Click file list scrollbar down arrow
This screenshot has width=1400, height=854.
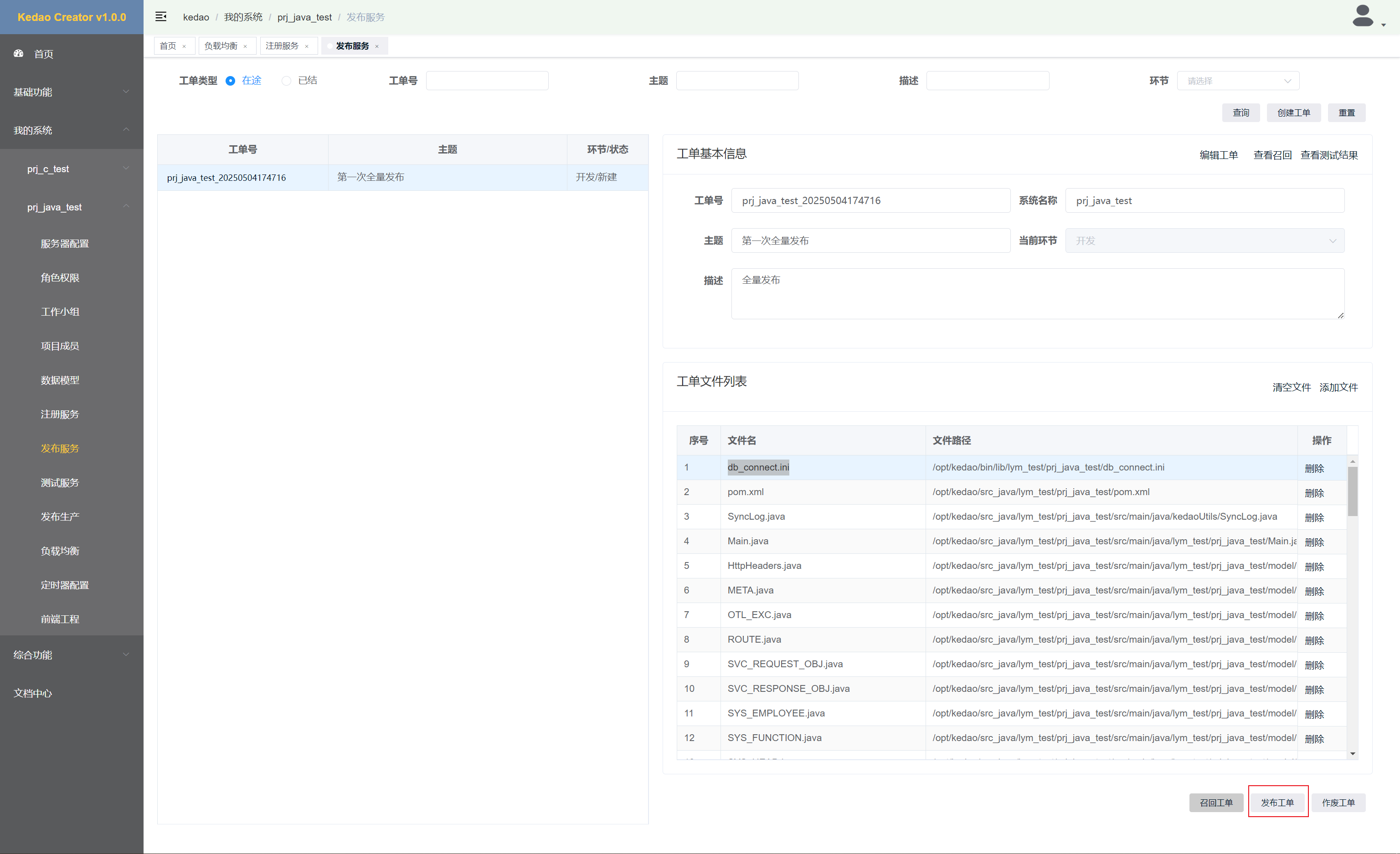coord(1352,753)
